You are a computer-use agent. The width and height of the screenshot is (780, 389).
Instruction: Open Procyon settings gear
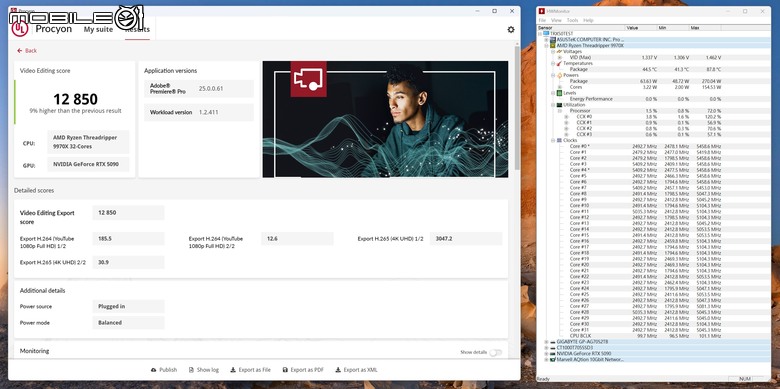tap(511, 29)
